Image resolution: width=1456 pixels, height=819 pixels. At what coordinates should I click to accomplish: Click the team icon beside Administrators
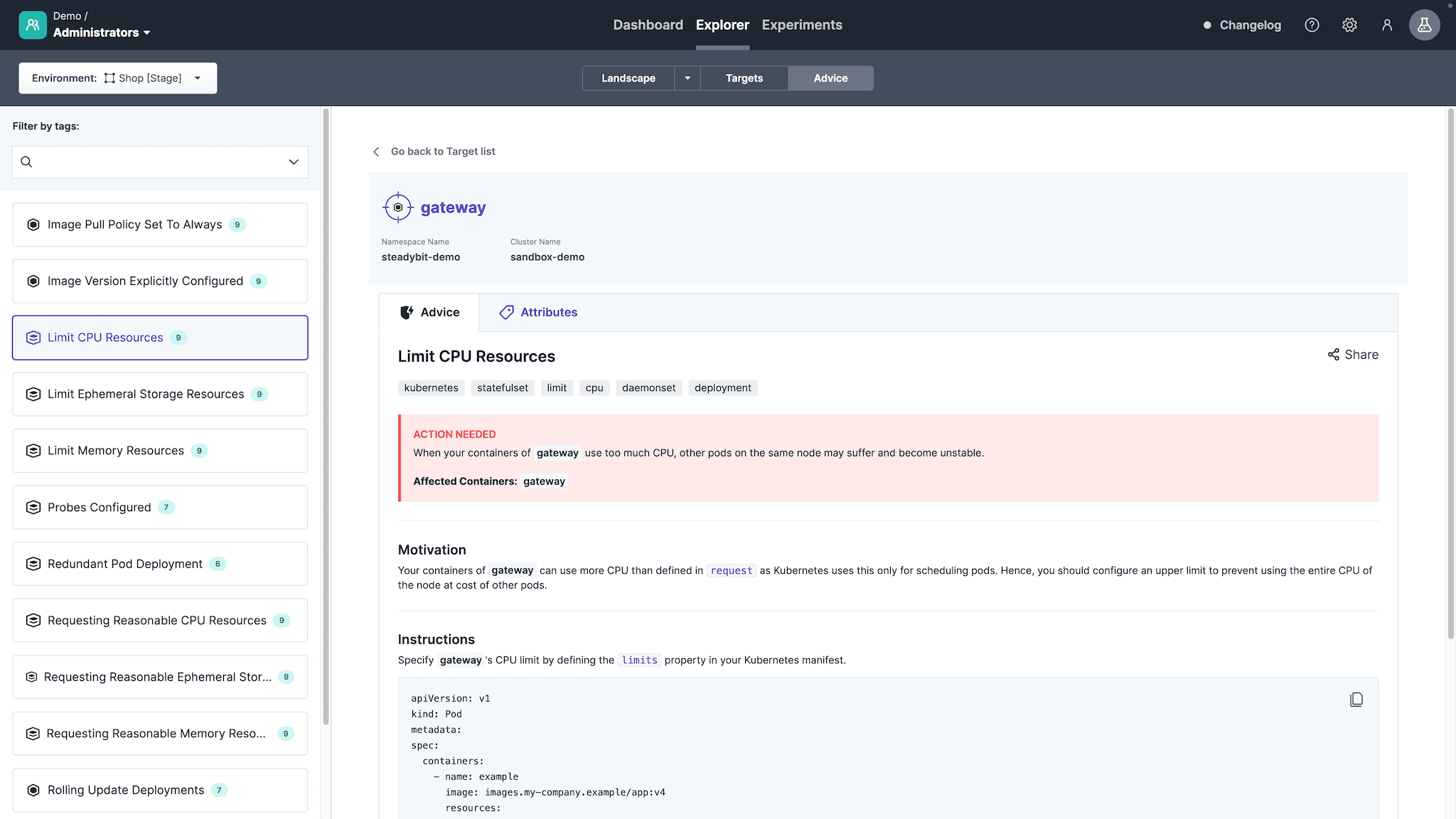(x=33, y=25)
